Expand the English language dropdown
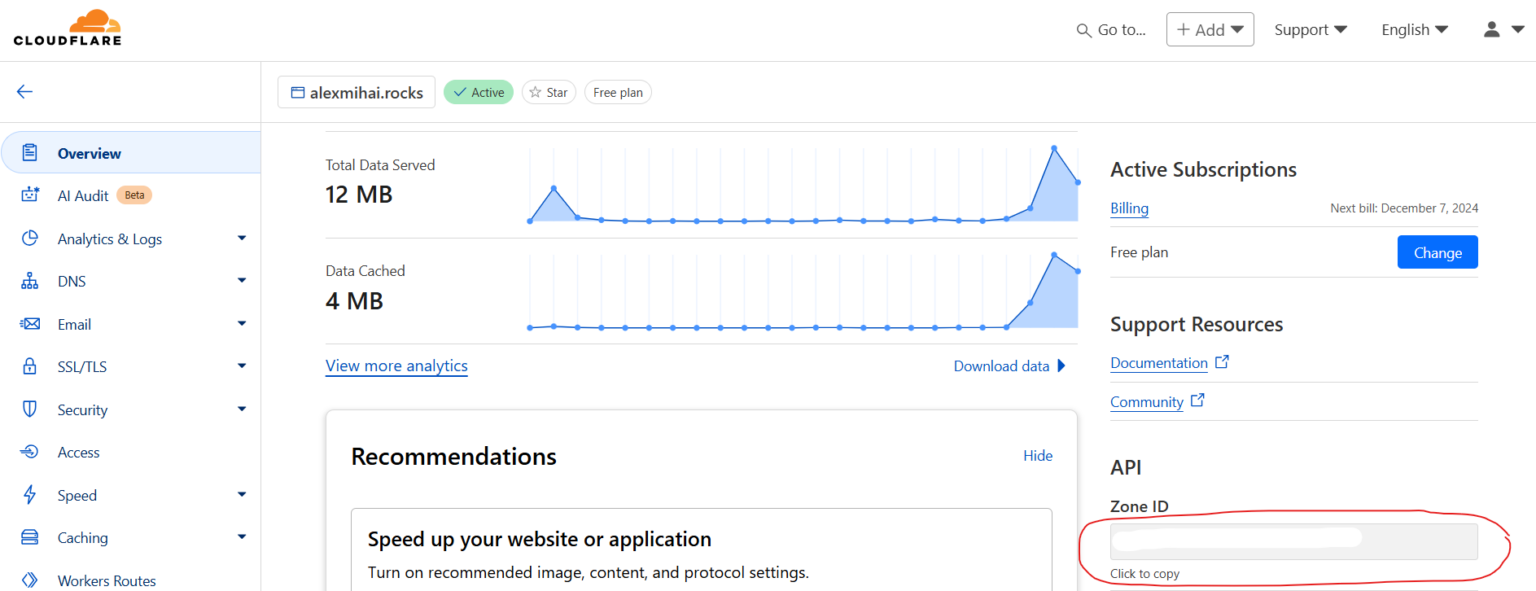This screenshot has height=591, width=1536. click(1413, 29)
